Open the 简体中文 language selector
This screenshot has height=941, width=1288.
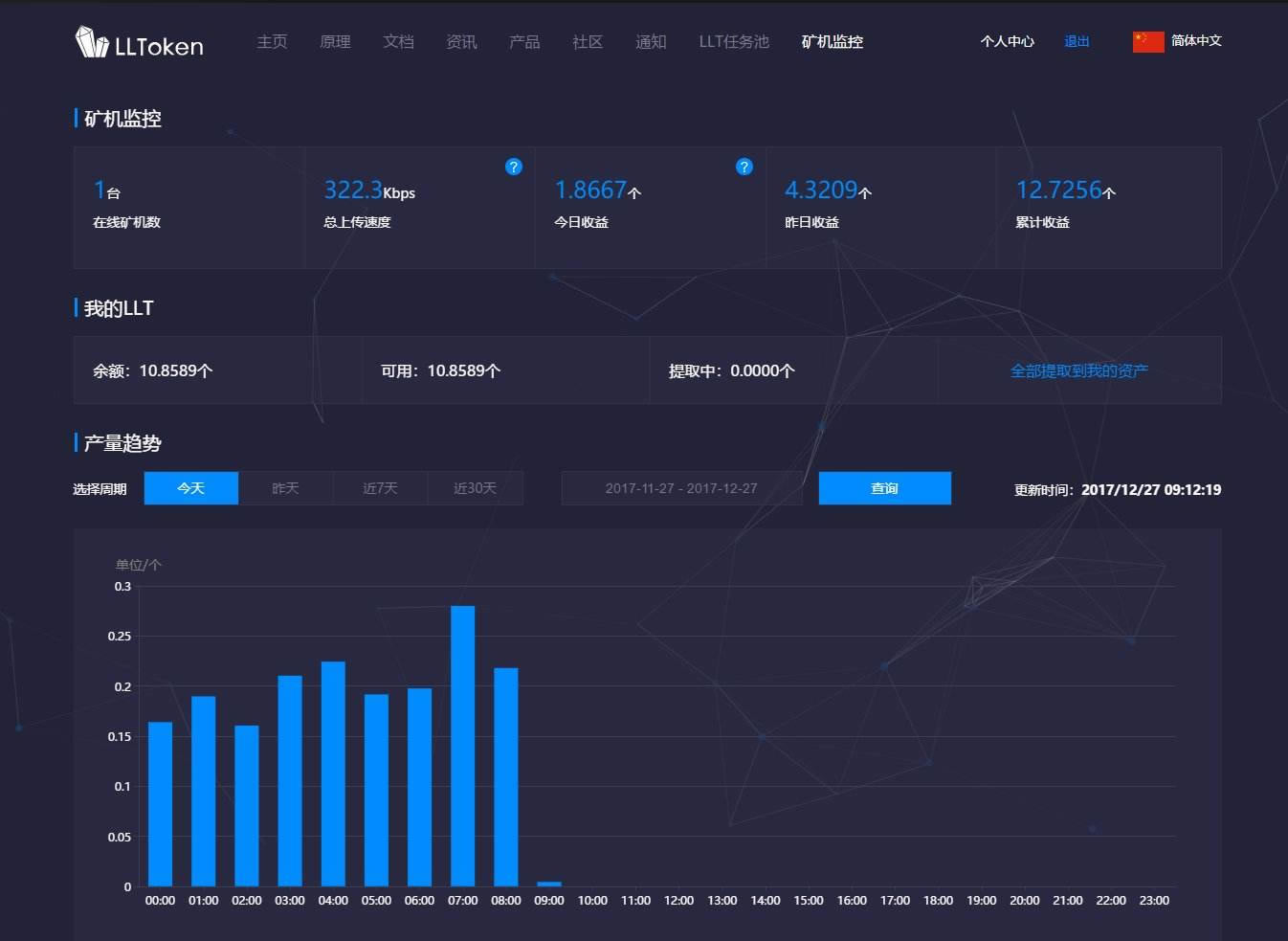pos(1196,40)
